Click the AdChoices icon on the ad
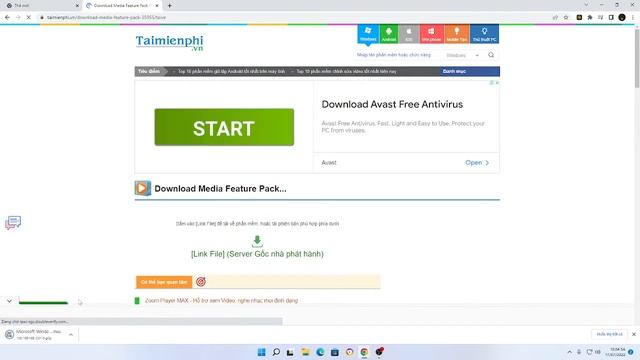Viewport: 640px width, 360px height. pyautogui.click(x=492, y=82)
